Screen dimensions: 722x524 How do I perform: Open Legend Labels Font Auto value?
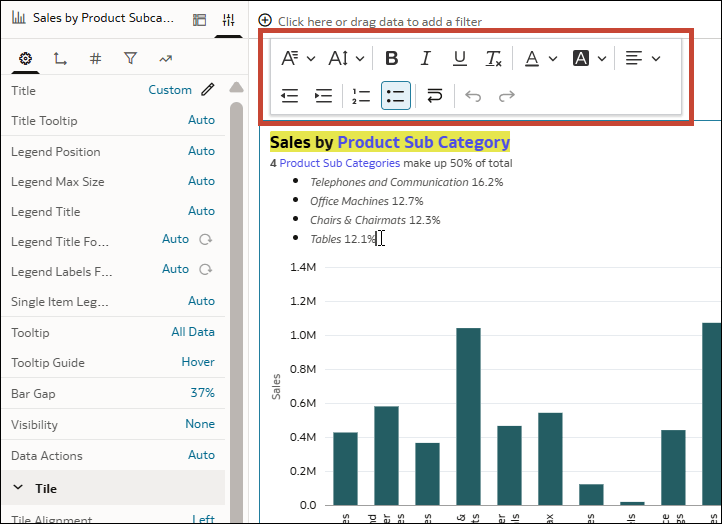(175, 268)
